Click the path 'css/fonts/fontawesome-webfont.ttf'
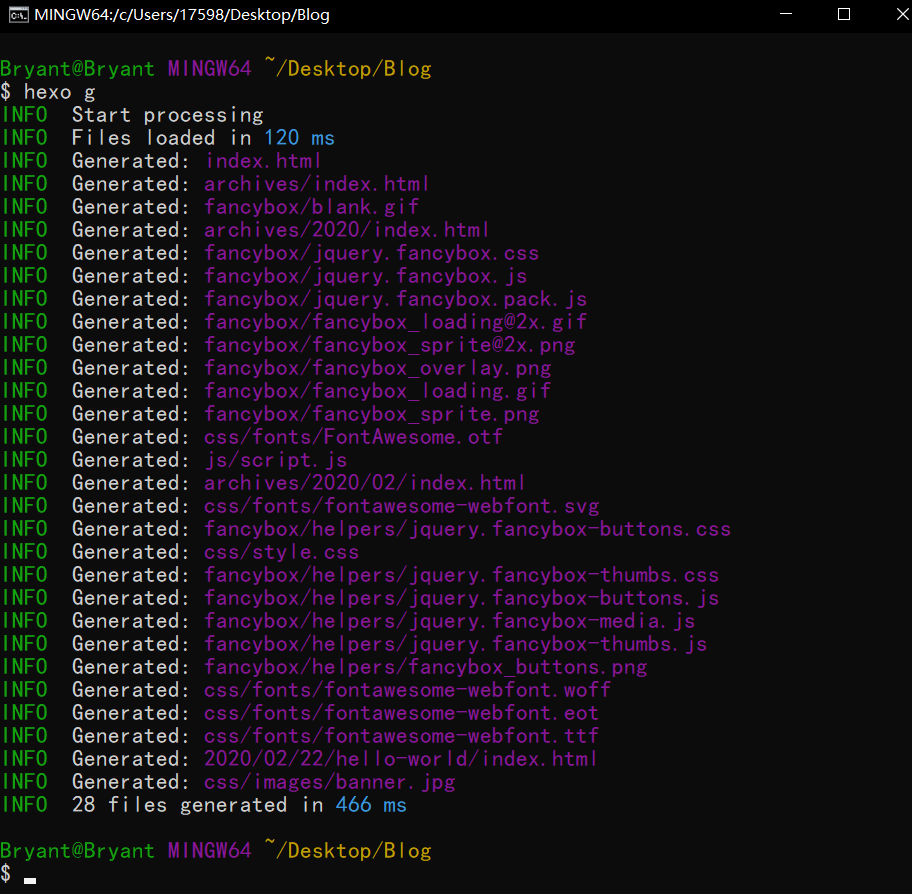Image resolution: width=912 pixels, height=894 pixels. click(x=401, y=736)
